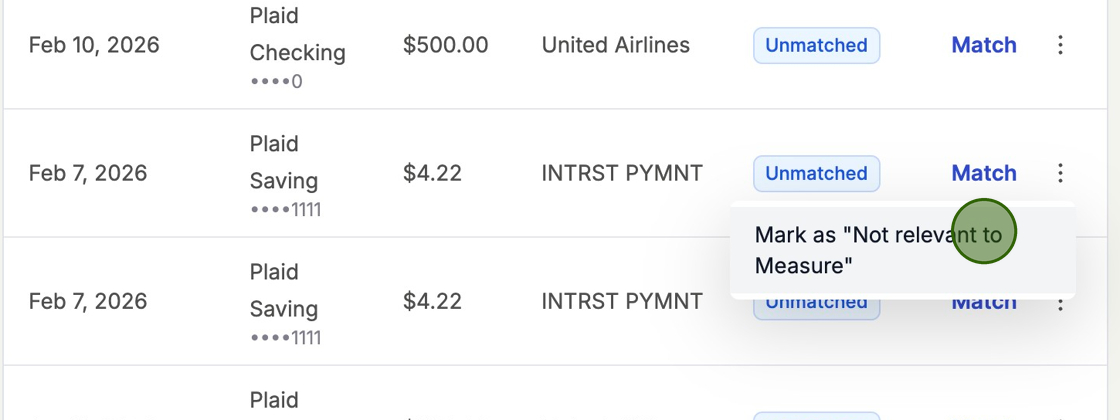
Task: Click the $500.00 amount cell
Action: 445,45
